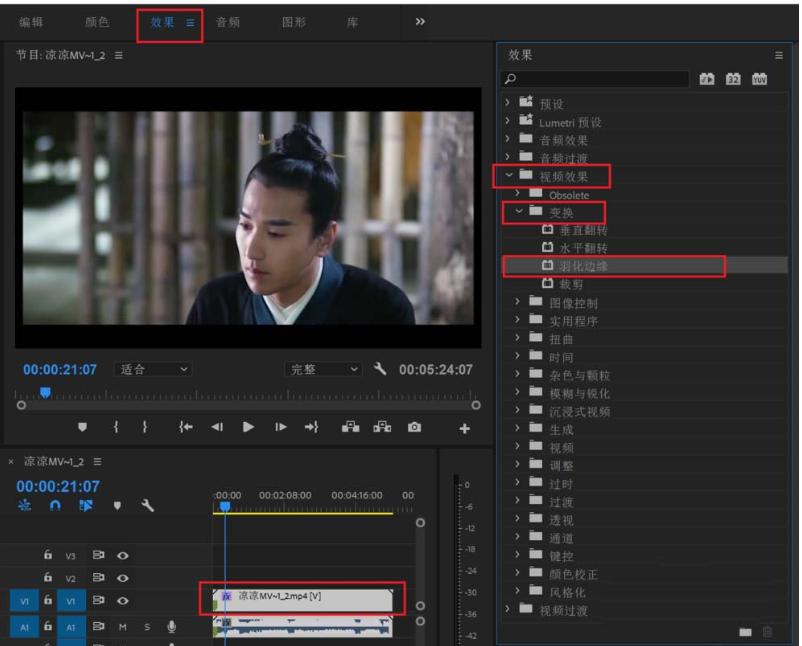The image size is (802, 646).
Task: Toggle V2 track output eye
Action: pyautogui.click(x=123, y=578)
